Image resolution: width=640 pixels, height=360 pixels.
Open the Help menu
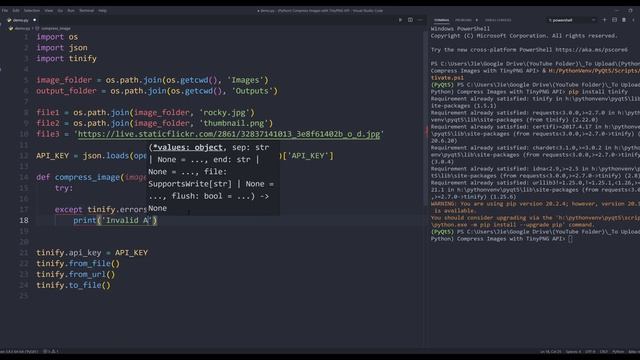(102, 11)
